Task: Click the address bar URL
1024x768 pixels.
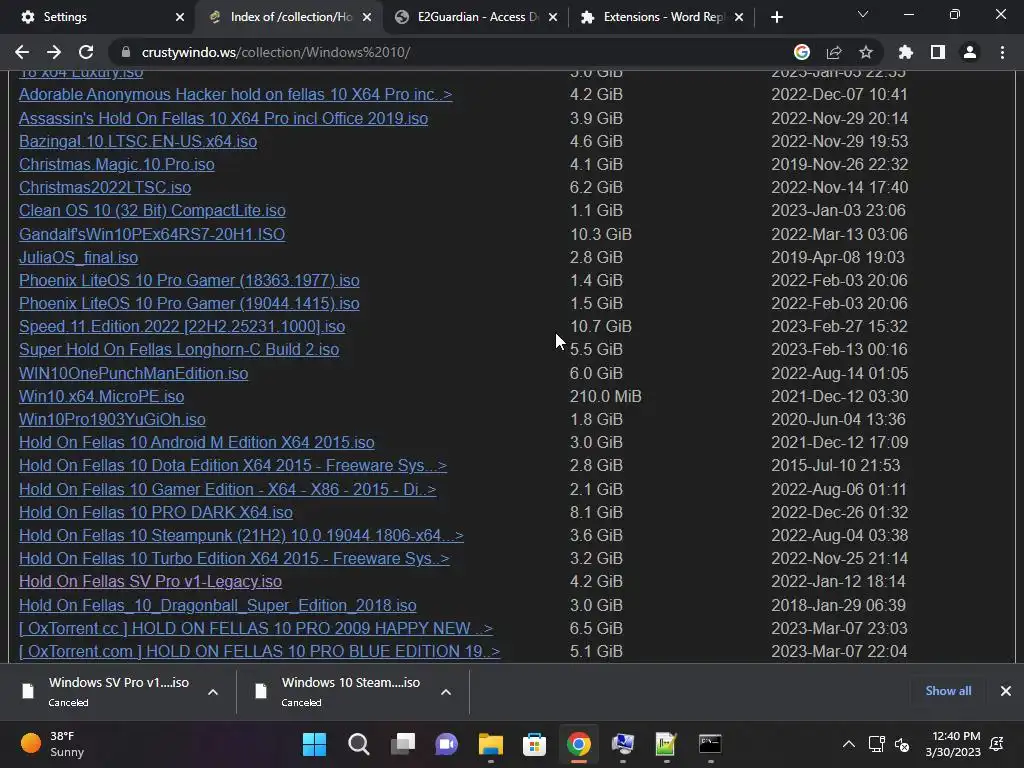Action: 276,52
